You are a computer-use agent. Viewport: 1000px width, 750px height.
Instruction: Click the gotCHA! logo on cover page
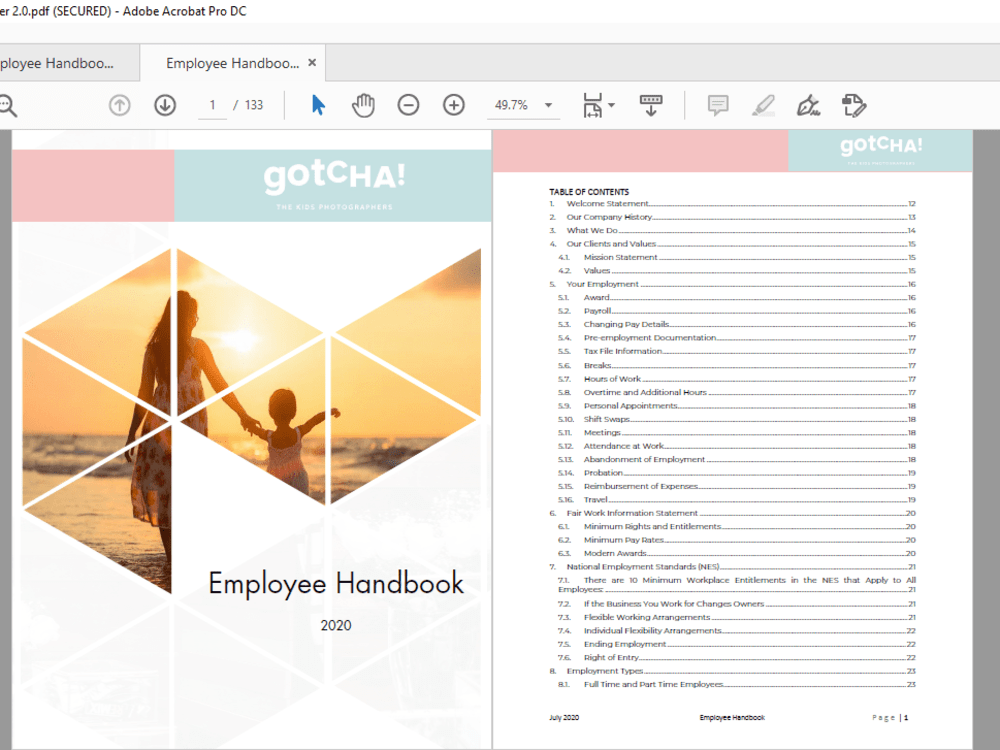(x=334, y=177)
